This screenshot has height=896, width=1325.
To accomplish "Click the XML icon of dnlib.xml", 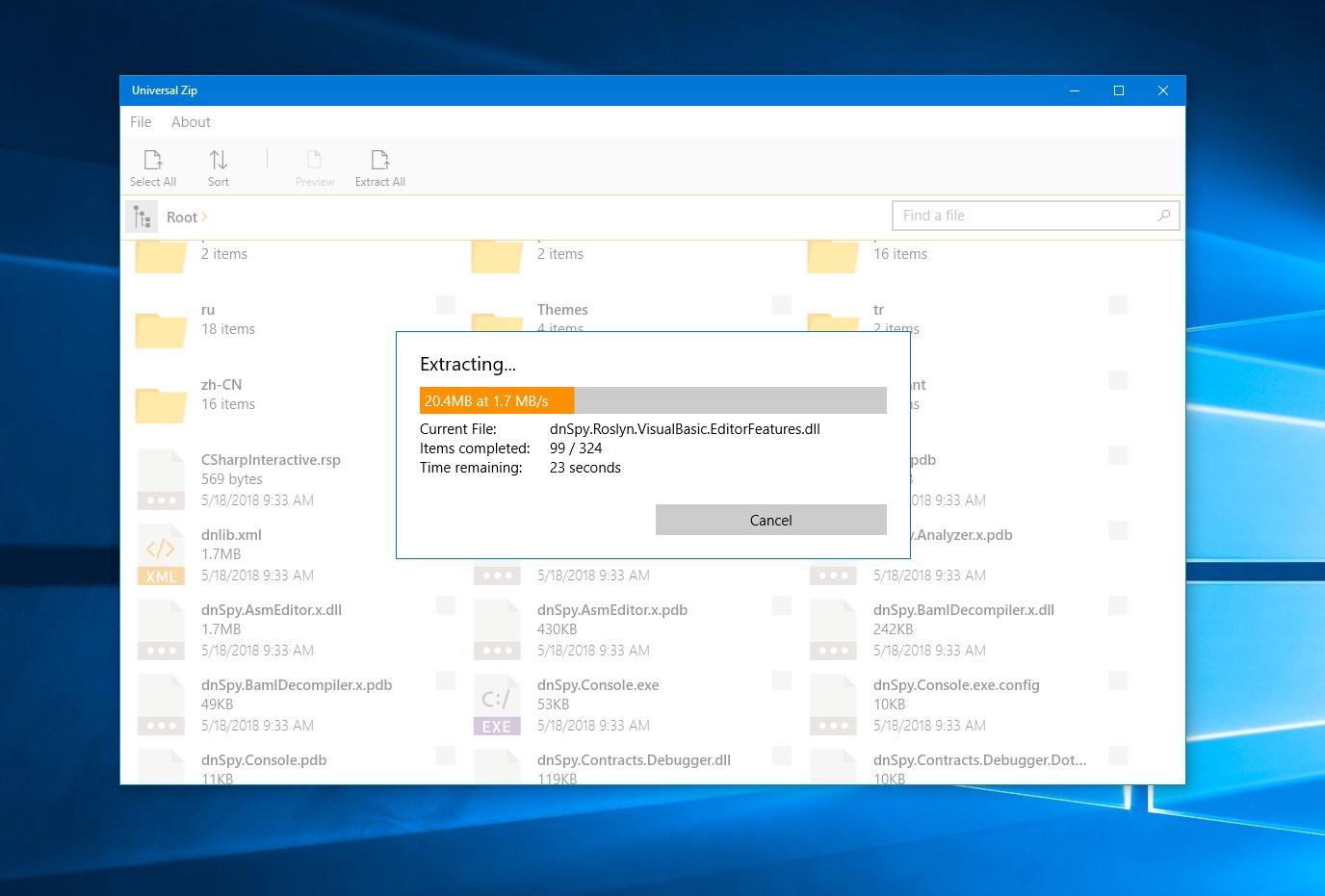I will 161,553.
